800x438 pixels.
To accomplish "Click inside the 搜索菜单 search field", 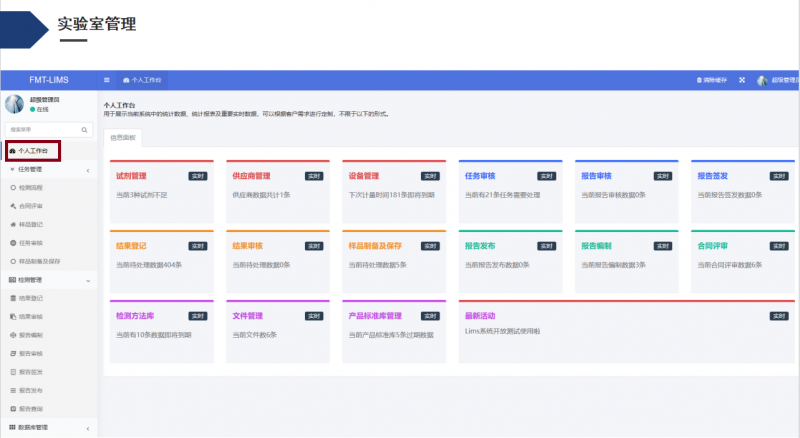I will [48, 130].
